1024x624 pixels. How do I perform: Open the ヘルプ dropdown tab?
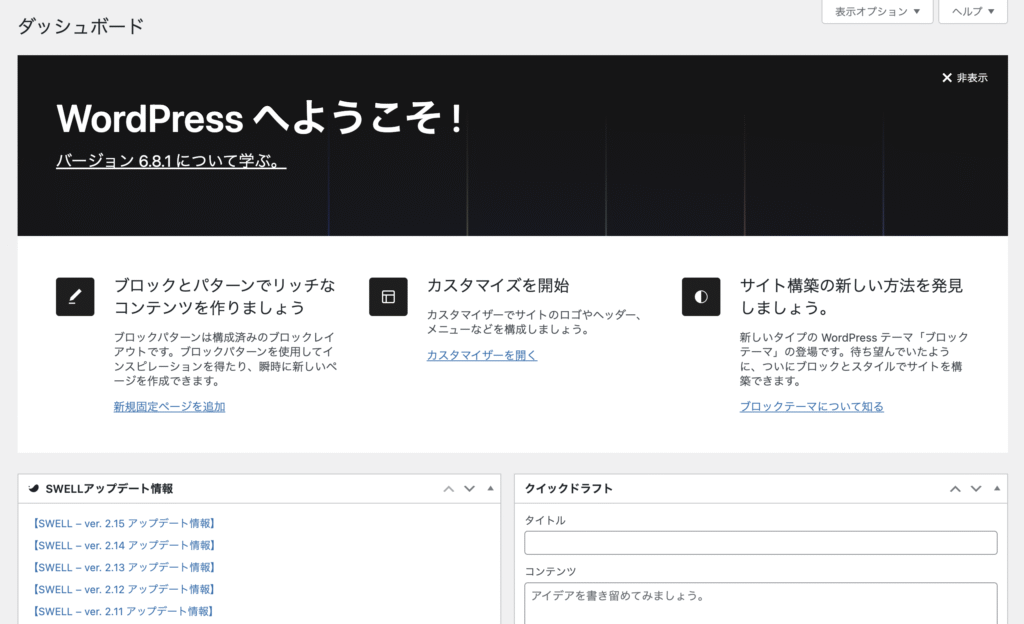(x=973, y=12)
